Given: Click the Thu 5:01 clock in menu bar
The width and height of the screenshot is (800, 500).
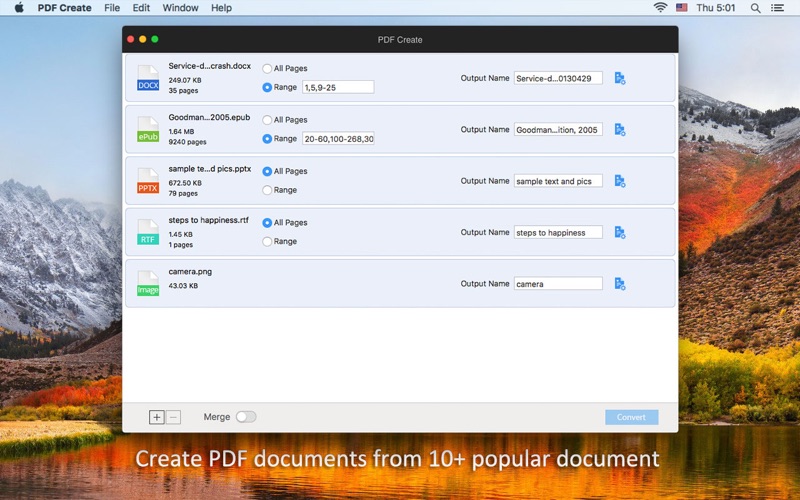Looking at the screenshot, I should click(716, 8).
